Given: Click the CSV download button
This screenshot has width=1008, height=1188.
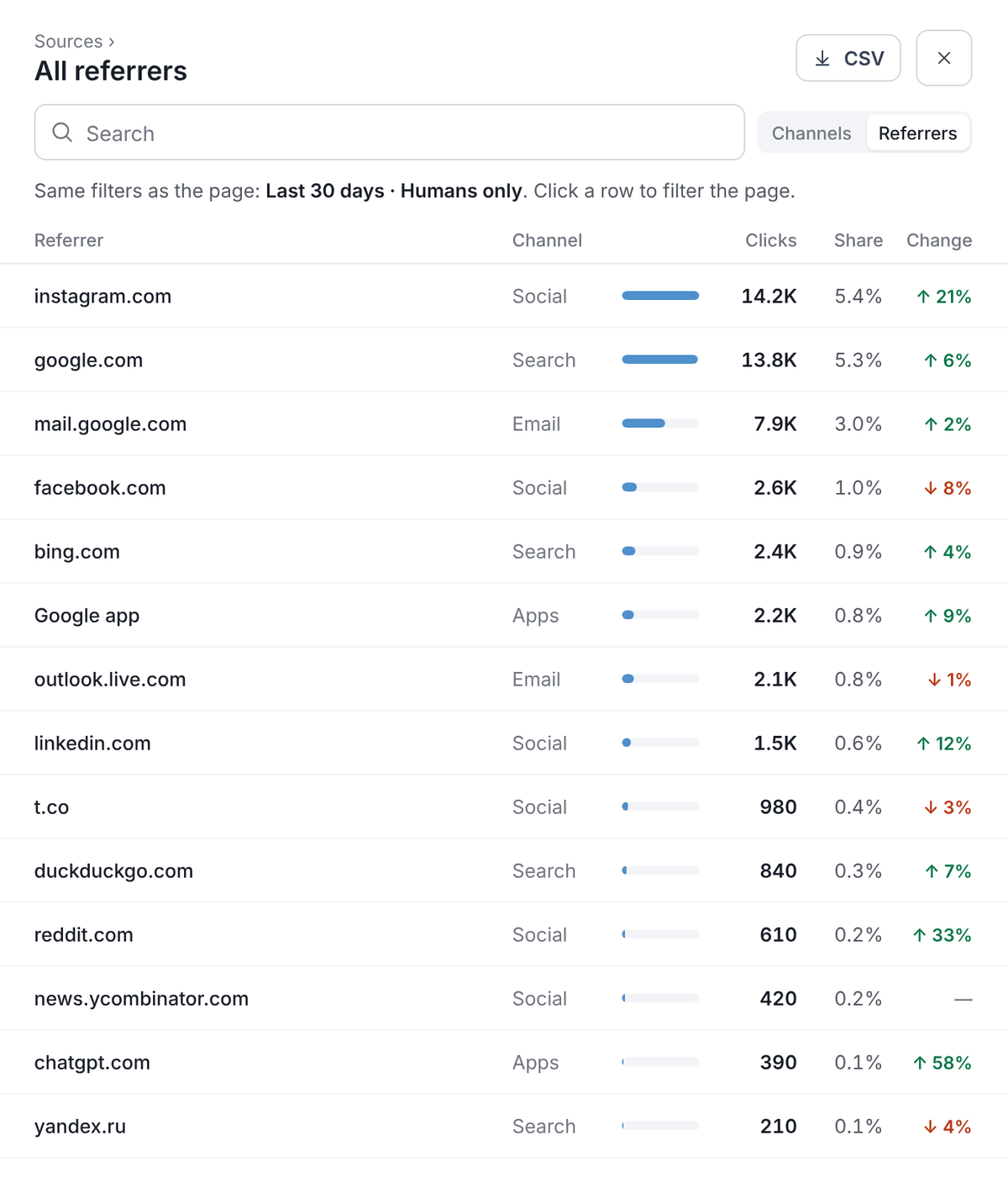Looking at the screenshot, I should [x=848, y=58].
